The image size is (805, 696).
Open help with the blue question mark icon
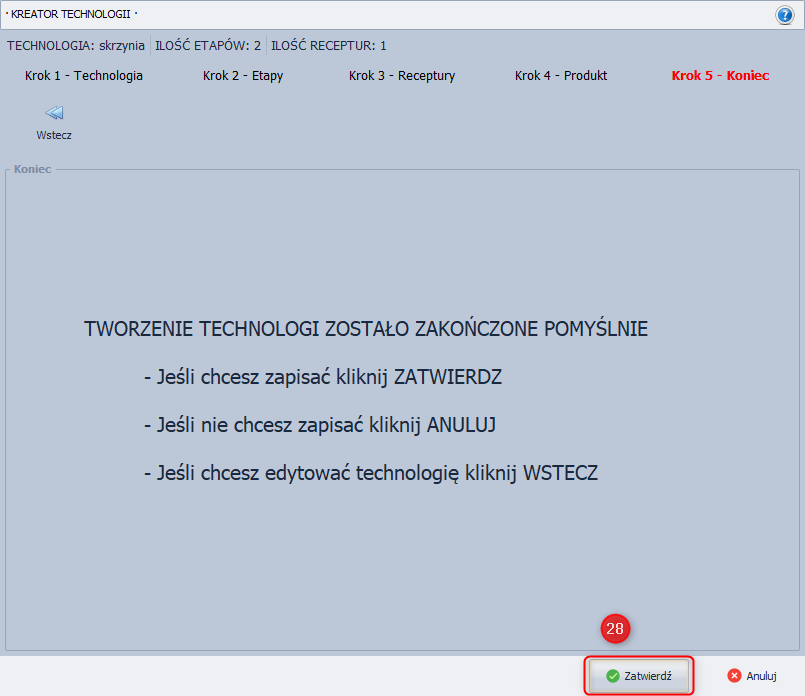pyautogui.click(x=784, y=15)
